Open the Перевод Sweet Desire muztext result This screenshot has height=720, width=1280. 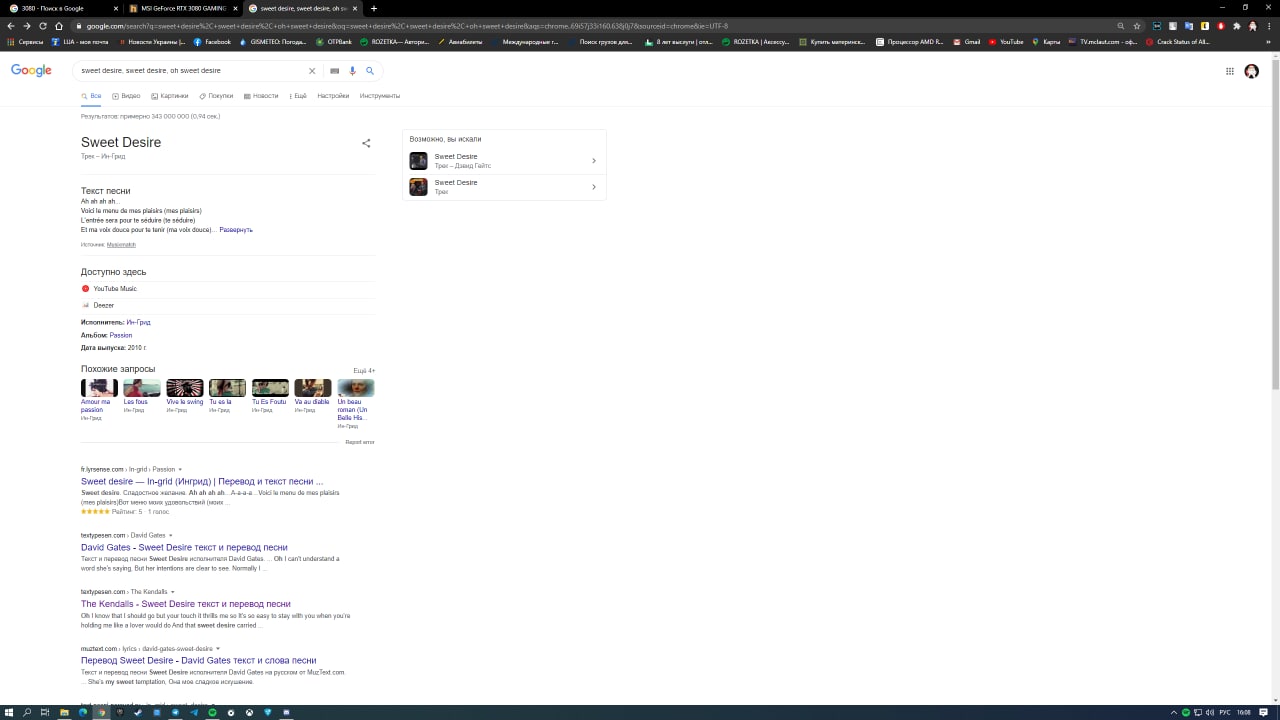pyautogui.click(x=198, y=660)
